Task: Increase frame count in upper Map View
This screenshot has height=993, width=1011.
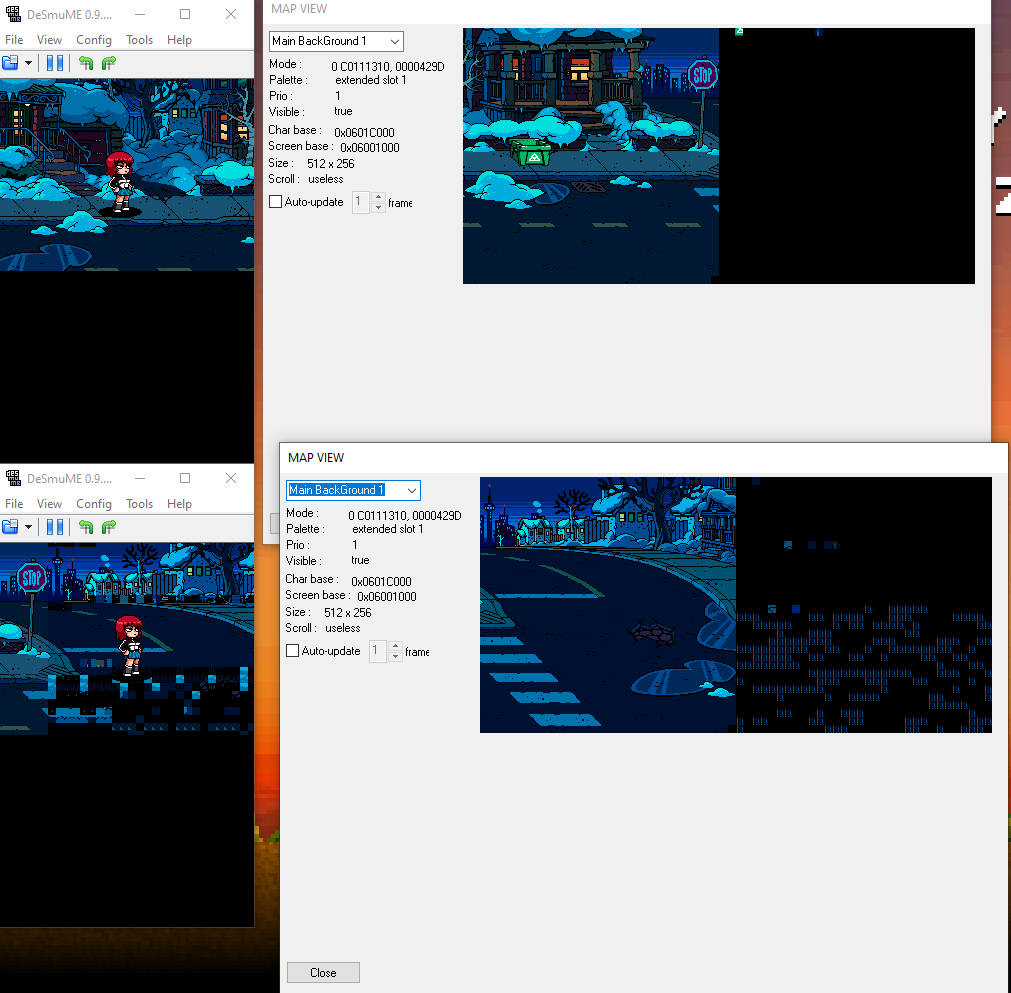Action: pyautogui.click(x=378, y=197)
